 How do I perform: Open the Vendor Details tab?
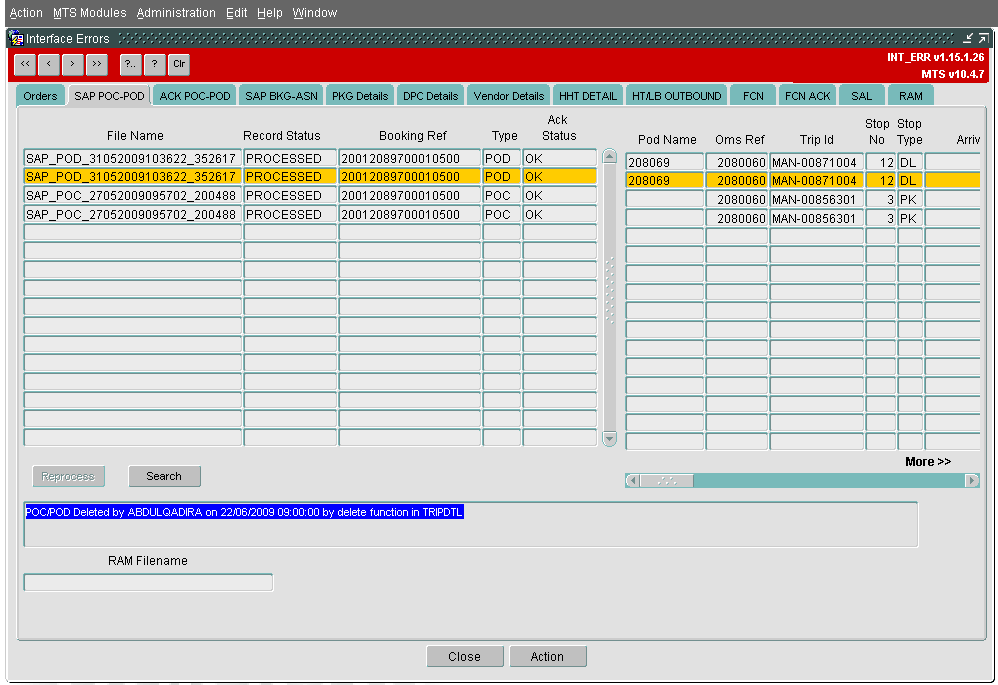pyautogui.click(x=509, y=96)
